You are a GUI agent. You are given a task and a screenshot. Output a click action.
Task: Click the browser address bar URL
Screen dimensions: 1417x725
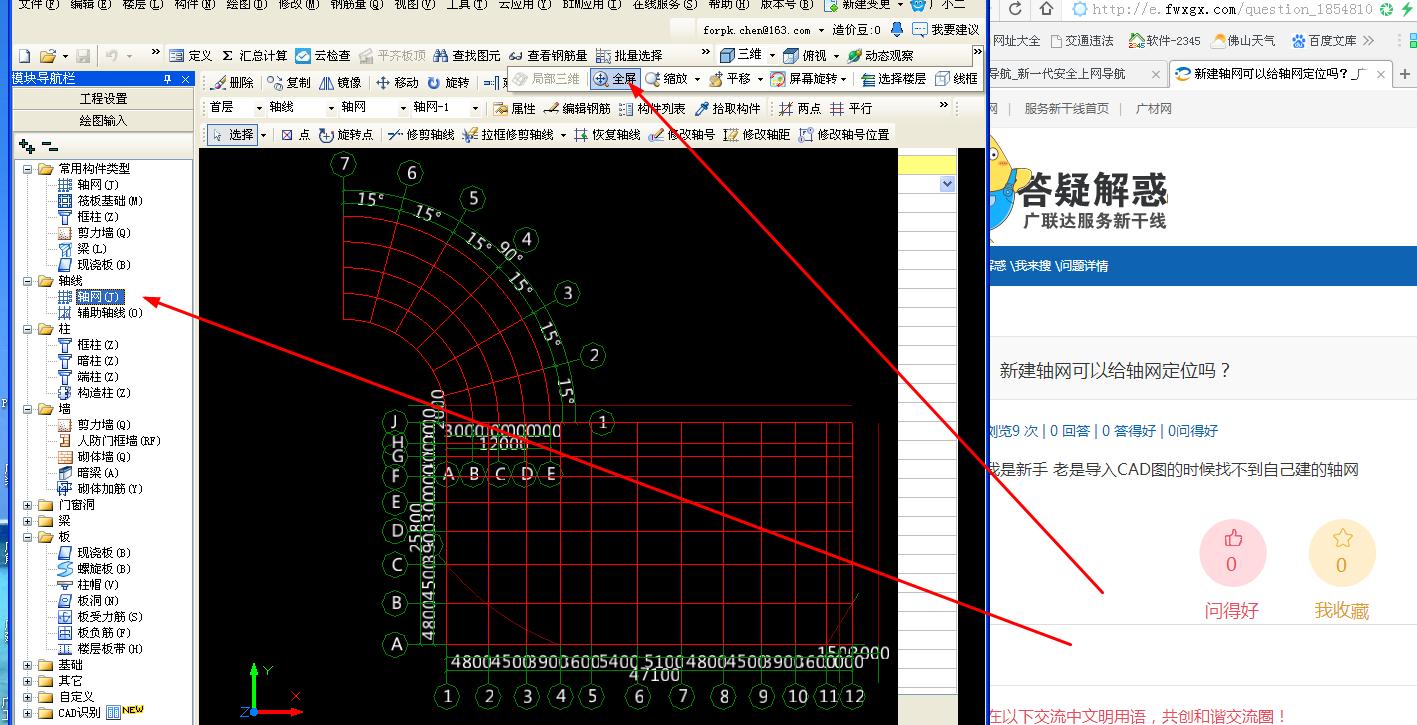coord(1232,9)
